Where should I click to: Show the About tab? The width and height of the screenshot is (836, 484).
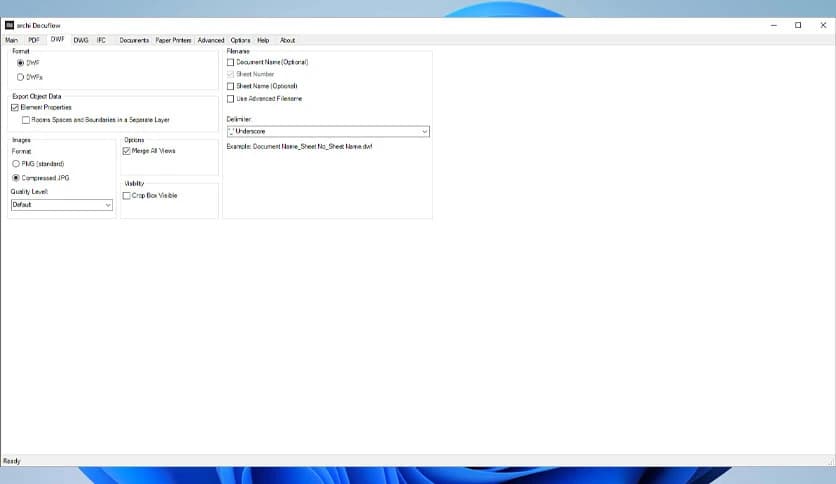coord(287,40)
